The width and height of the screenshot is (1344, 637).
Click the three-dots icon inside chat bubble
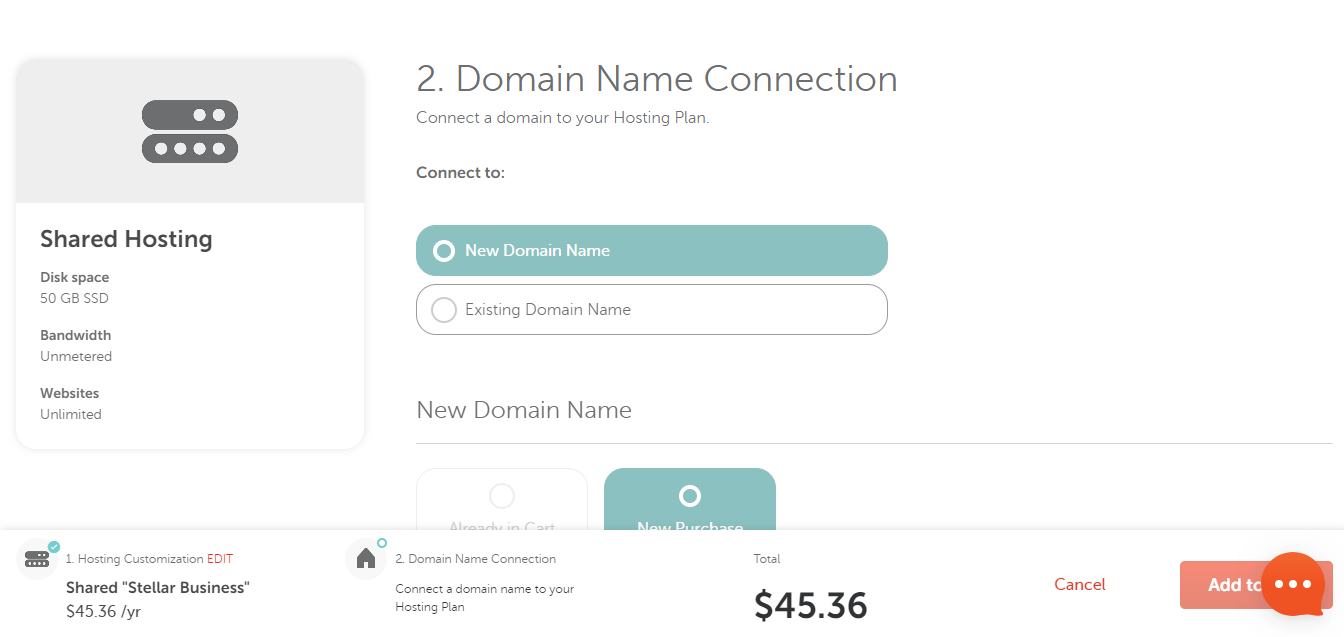point(1294,582)
